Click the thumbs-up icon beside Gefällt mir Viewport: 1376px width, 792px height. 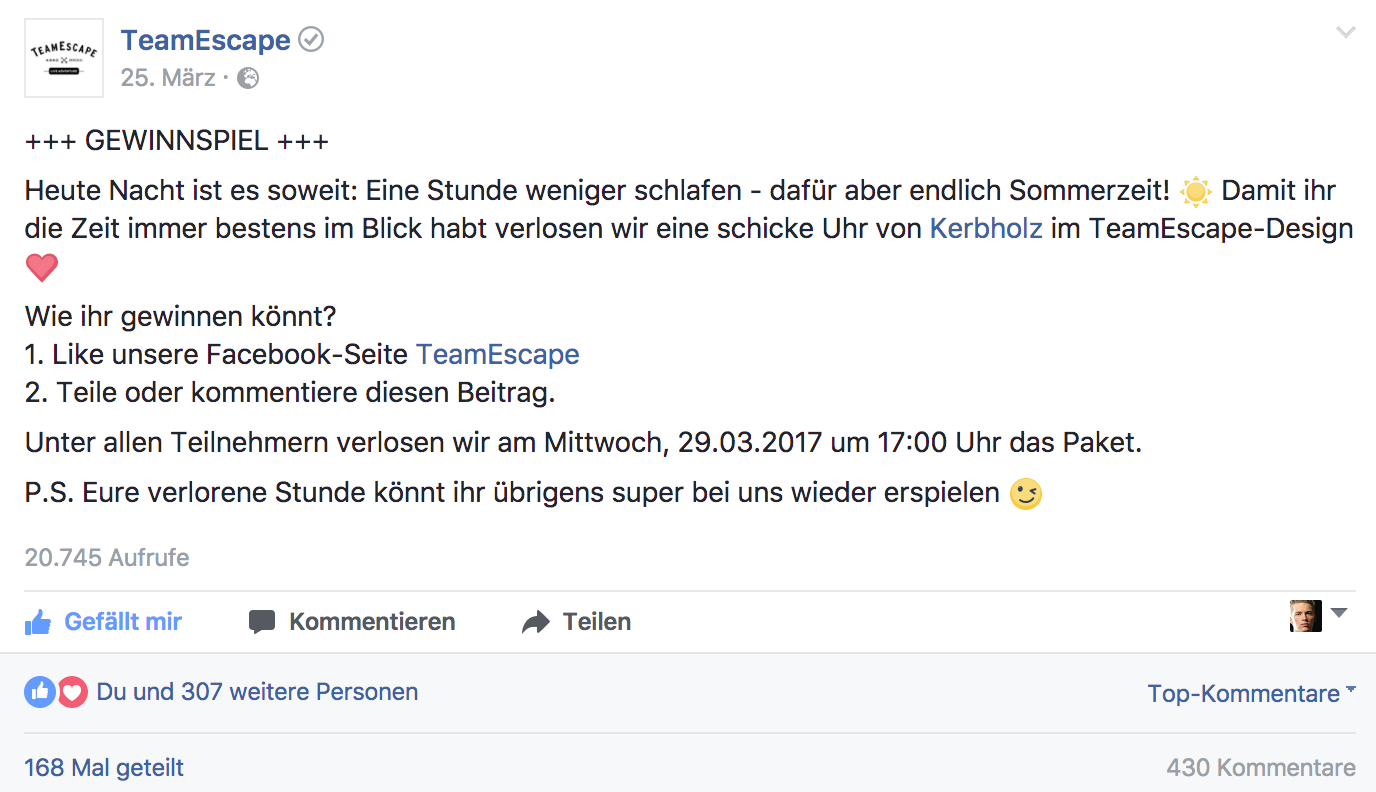point(39,623)
